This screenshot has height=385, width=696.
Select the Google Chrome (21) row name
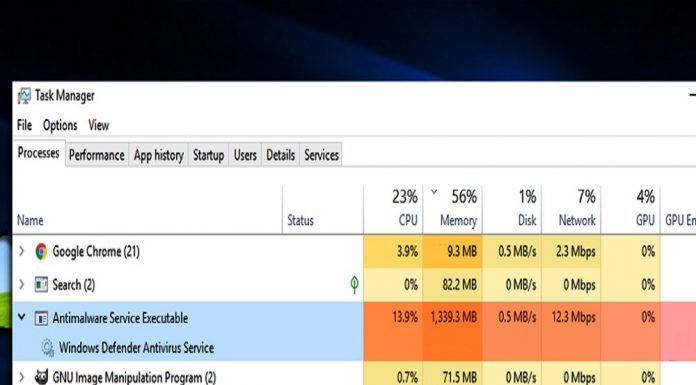click(96, 251)
